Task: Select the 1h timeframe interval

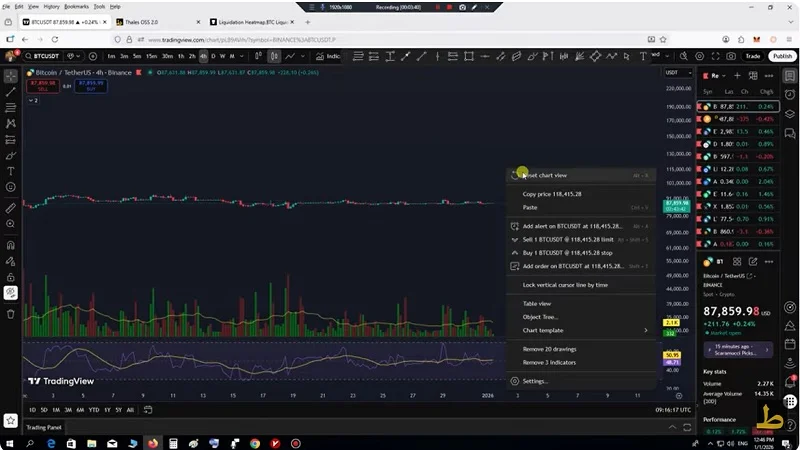Action: coord(180,56)
